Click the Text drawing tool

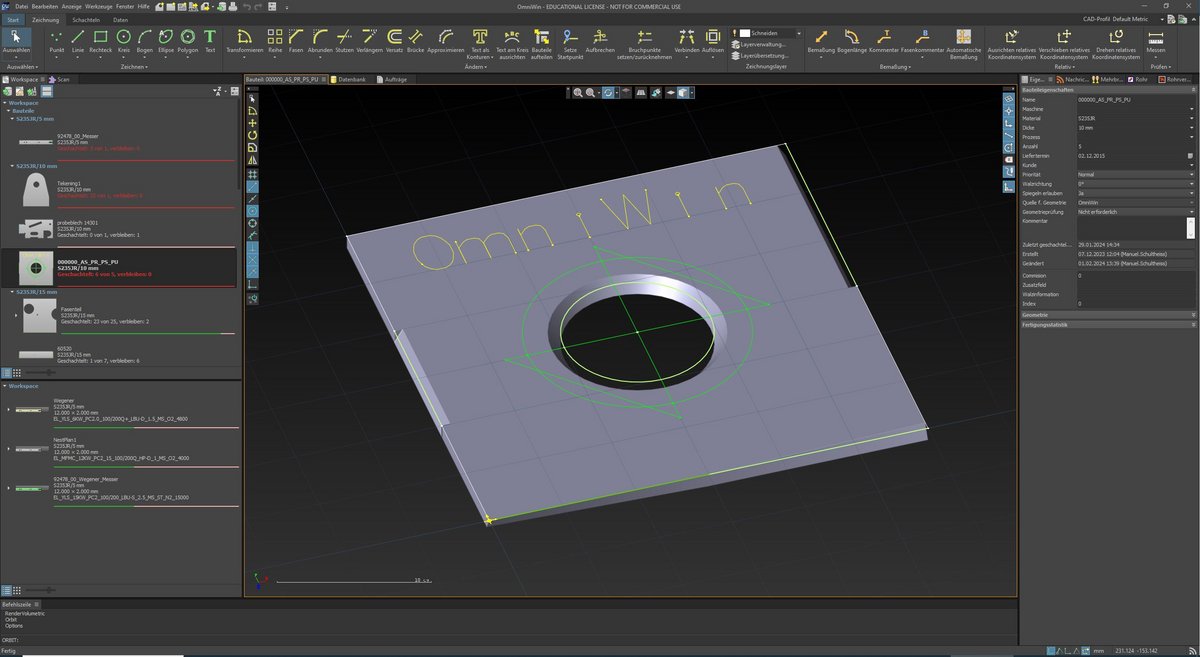pos(210,41)
